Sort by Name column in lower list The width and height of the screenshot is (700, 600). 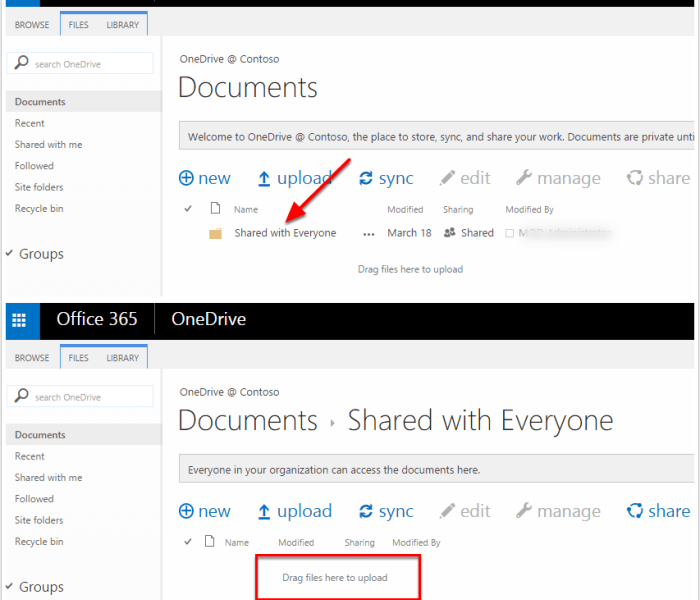tap(237, 543)
